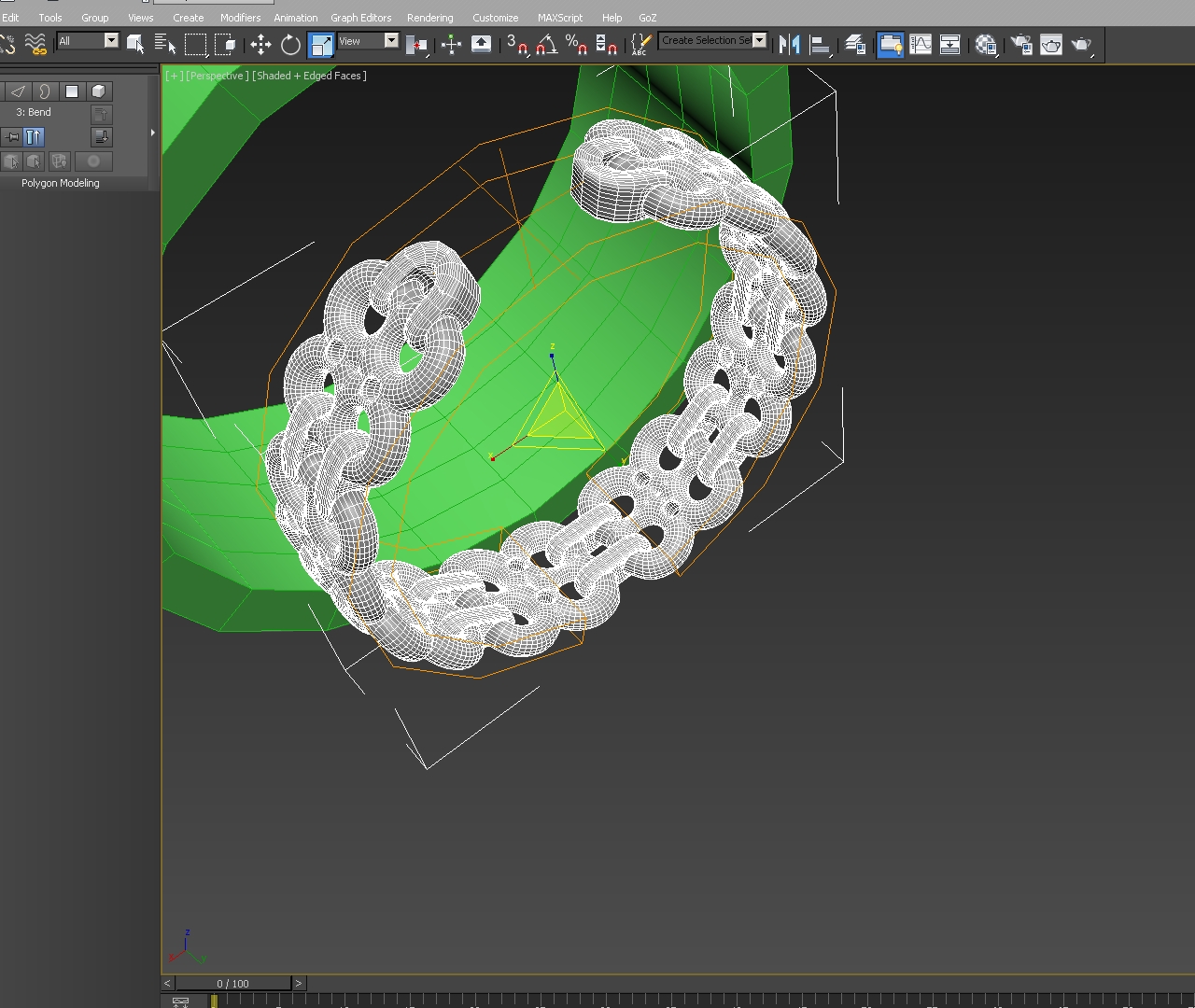This screenshot has height=1008, width=1195.
Task: Select the Select and Move tool
Action: point(260,44)
